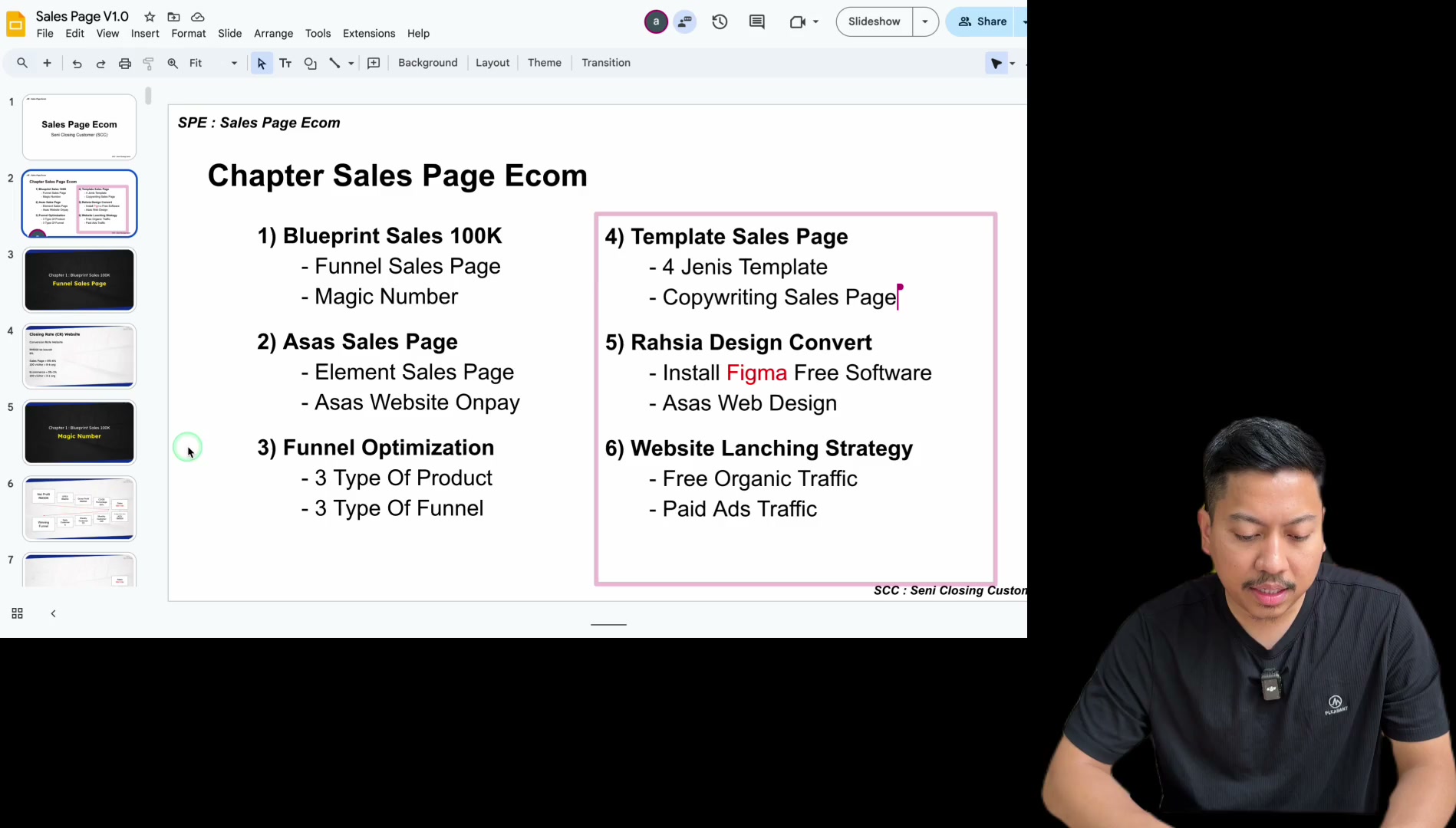Viewport: 1456px width, 828px height.
Task: Select slide 3 Funnel Sales Page thumbnail
Action: 80,280
